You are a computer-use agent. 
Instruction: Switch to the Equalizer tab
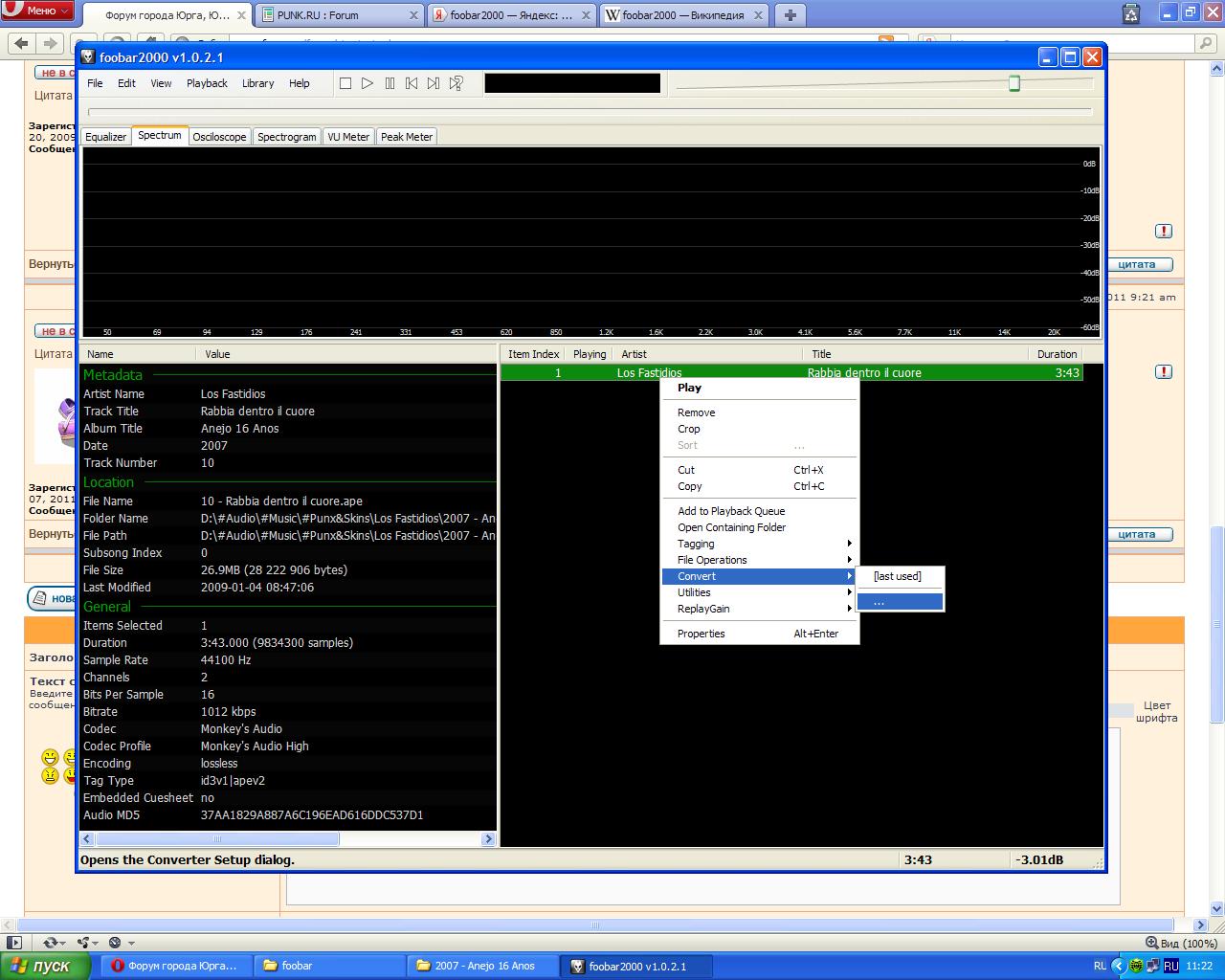[x=105, y=137]
